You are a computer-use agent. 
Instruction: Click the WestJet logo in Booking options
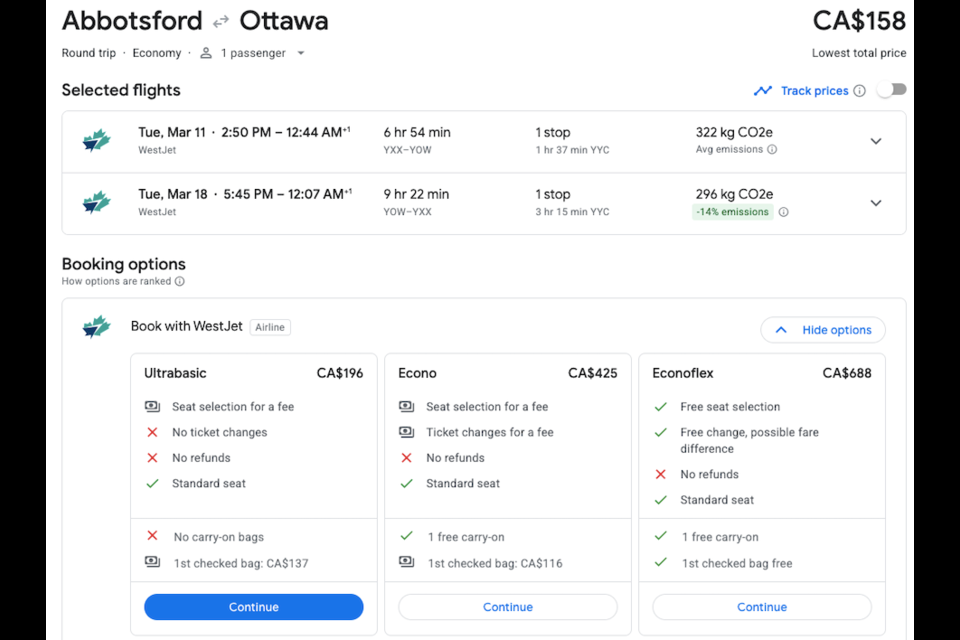coord(96,326)
